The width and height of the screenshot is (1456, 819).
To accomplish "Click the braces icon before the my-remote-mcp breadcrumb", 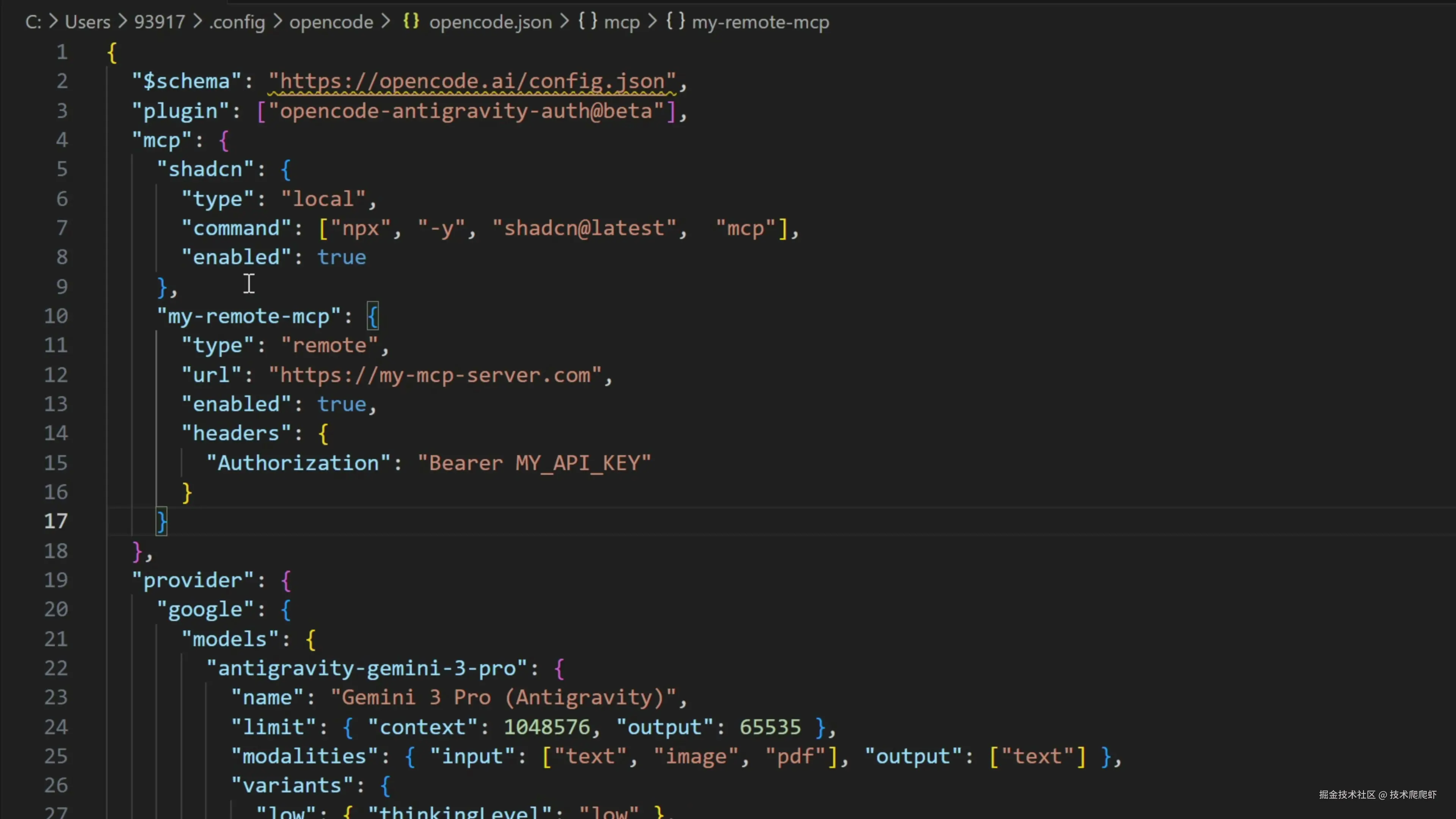I will 675,22.
